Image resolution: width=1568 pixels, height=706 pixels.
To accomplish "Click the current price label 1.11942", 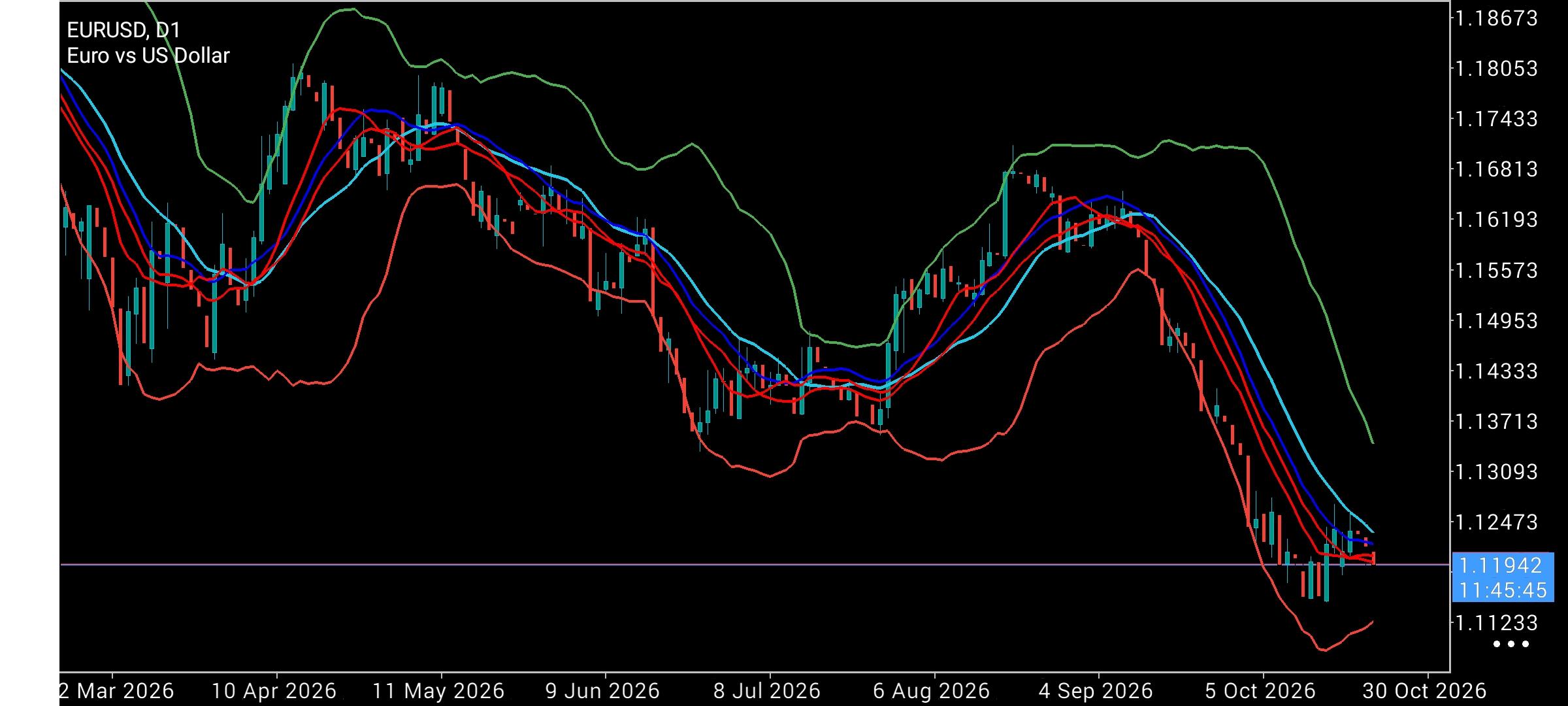I will pos(1500,565).
